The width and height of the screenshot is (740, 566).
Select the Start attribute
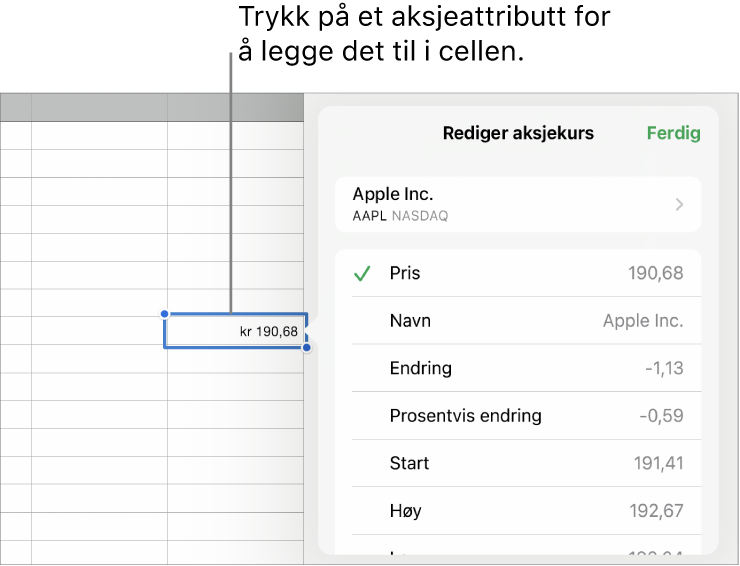click(518, 463)
